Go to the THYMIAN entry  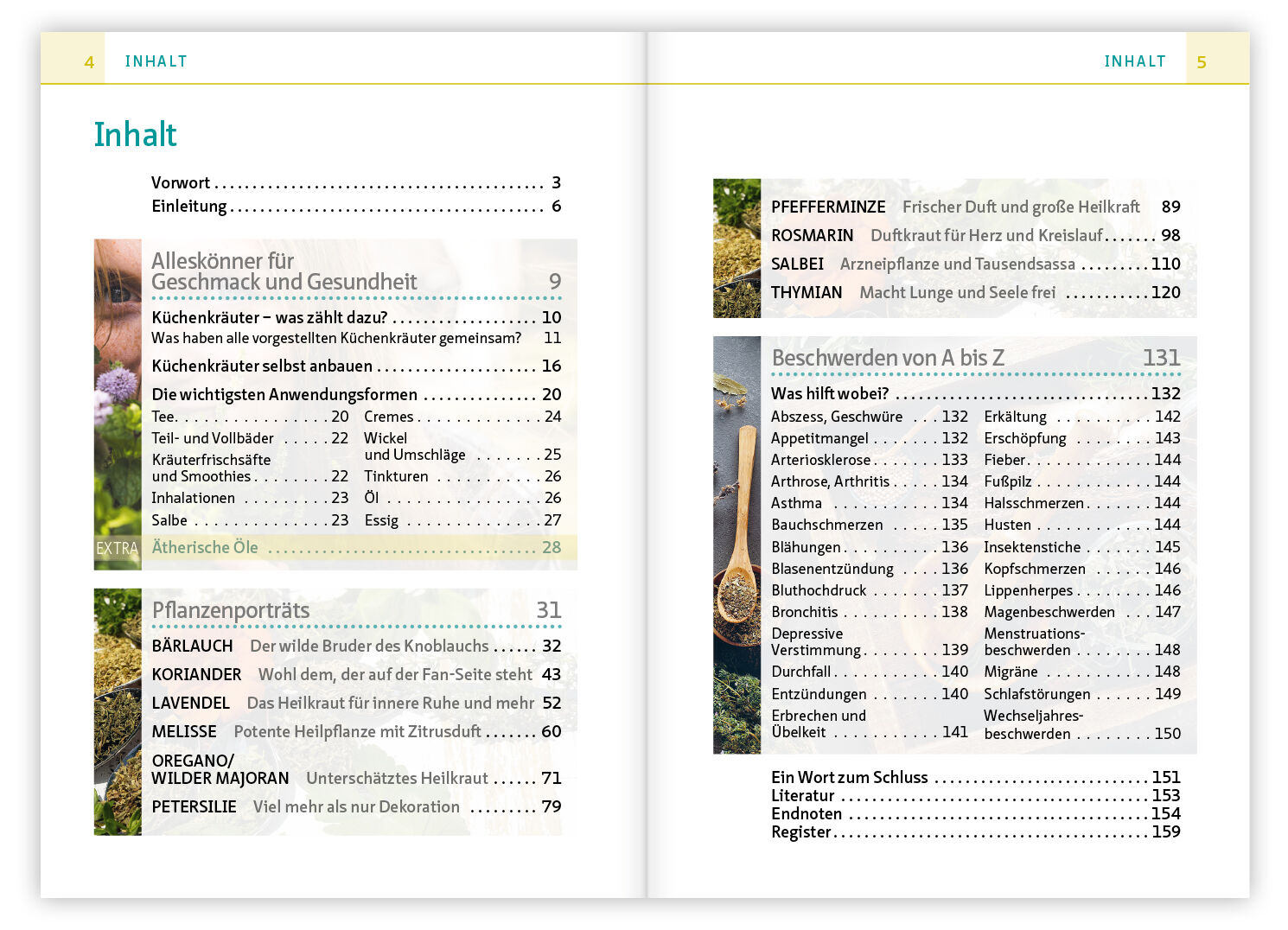click(x=806, y=293)
